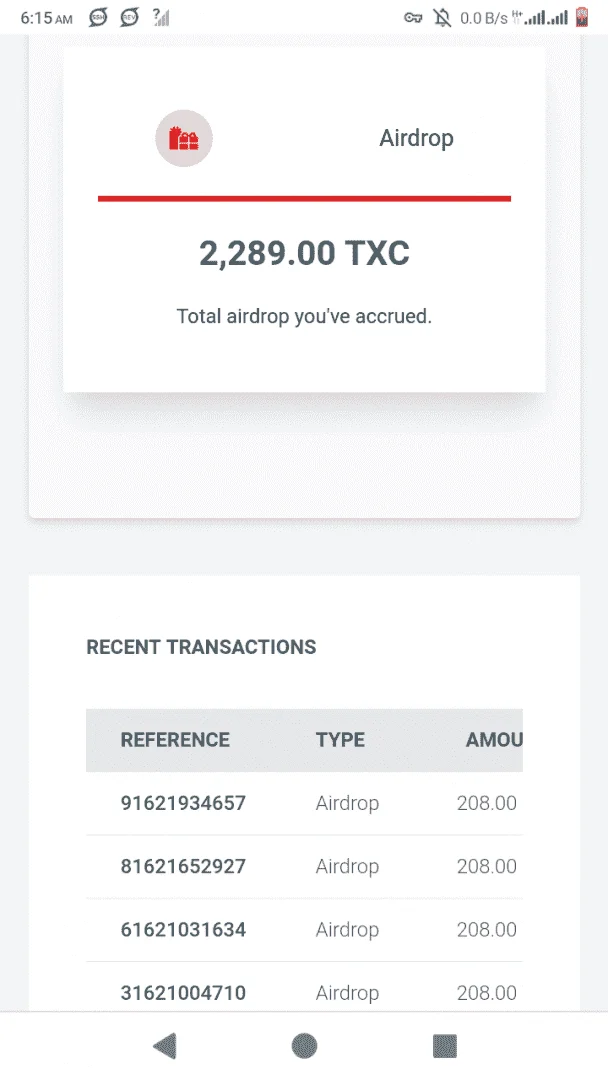Tap the first round status bar icon

click(98, 18)
